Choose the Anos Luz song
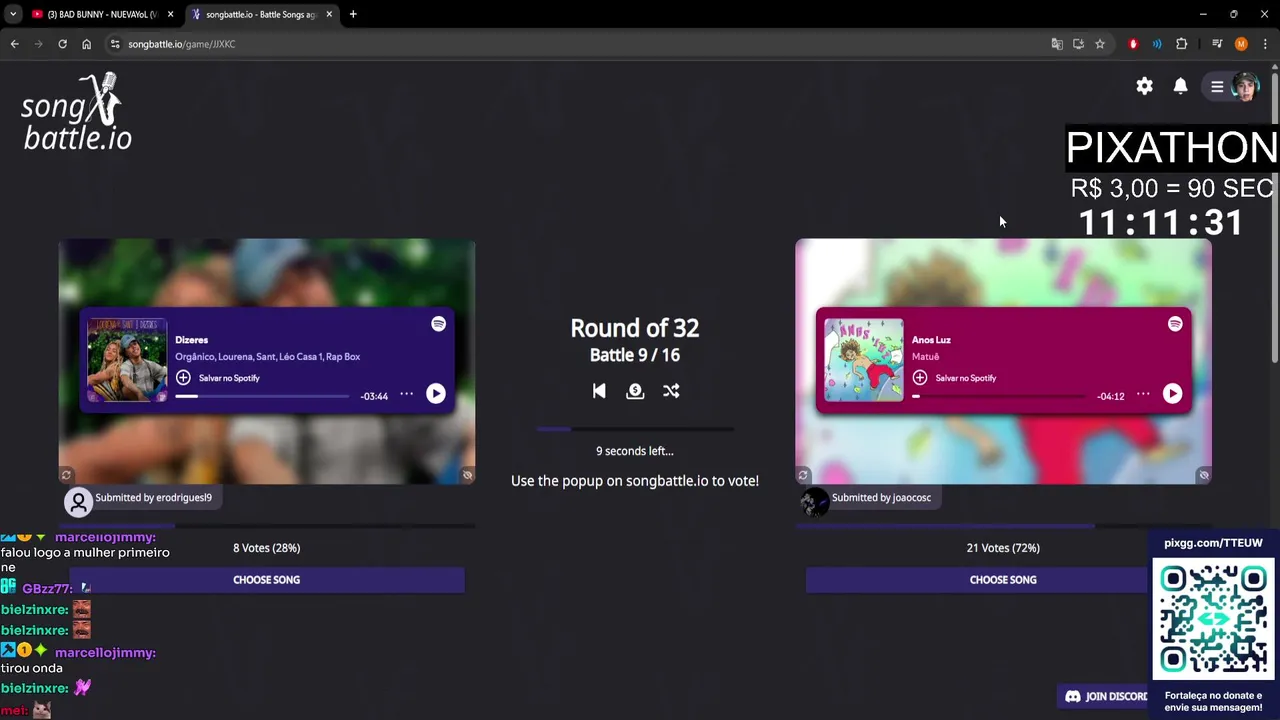This screenshot has height=720, width=1280. pos(1003,580)
